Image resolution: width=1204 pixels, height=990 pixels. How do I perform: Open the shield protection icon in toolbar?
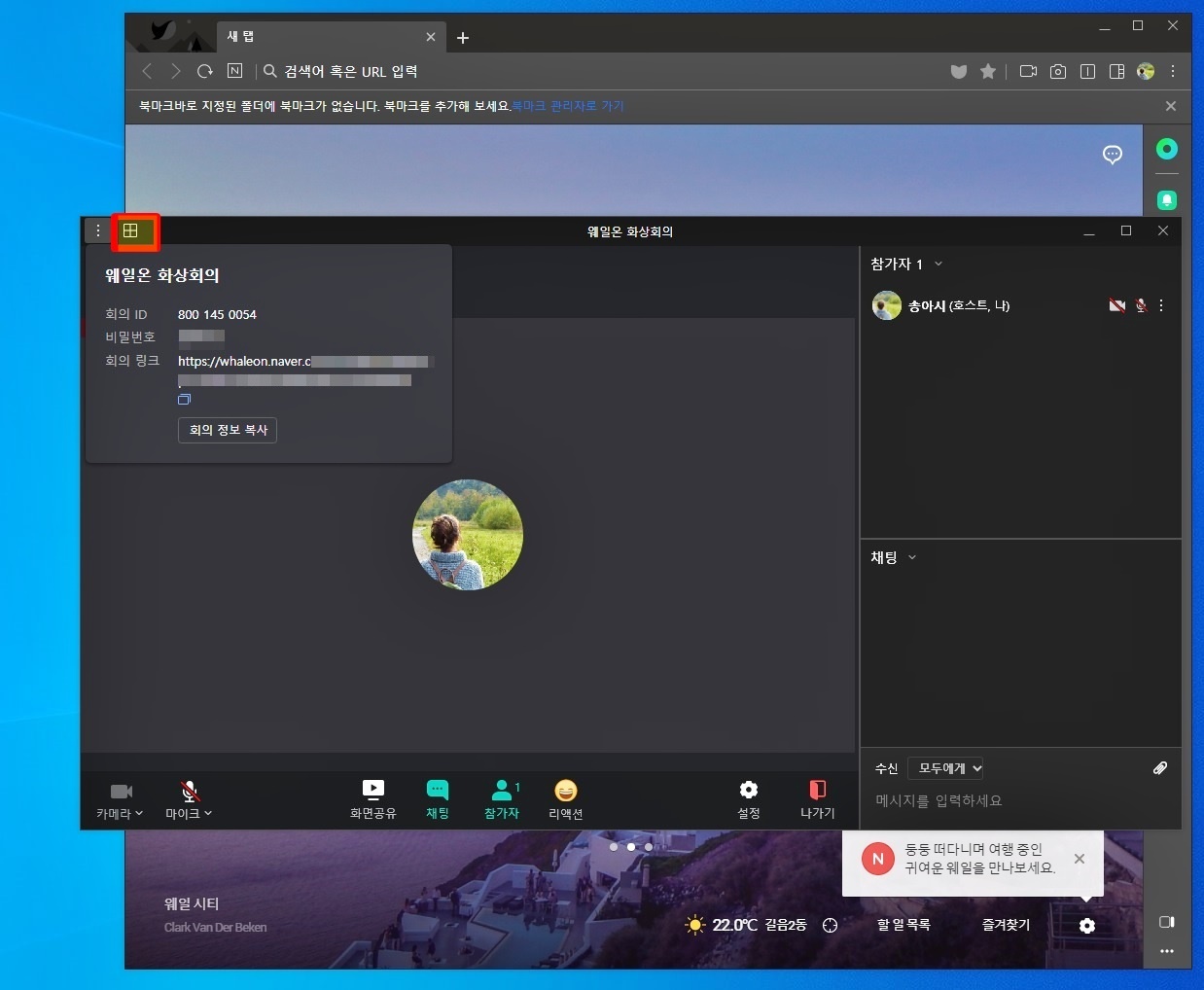(959, 71)
